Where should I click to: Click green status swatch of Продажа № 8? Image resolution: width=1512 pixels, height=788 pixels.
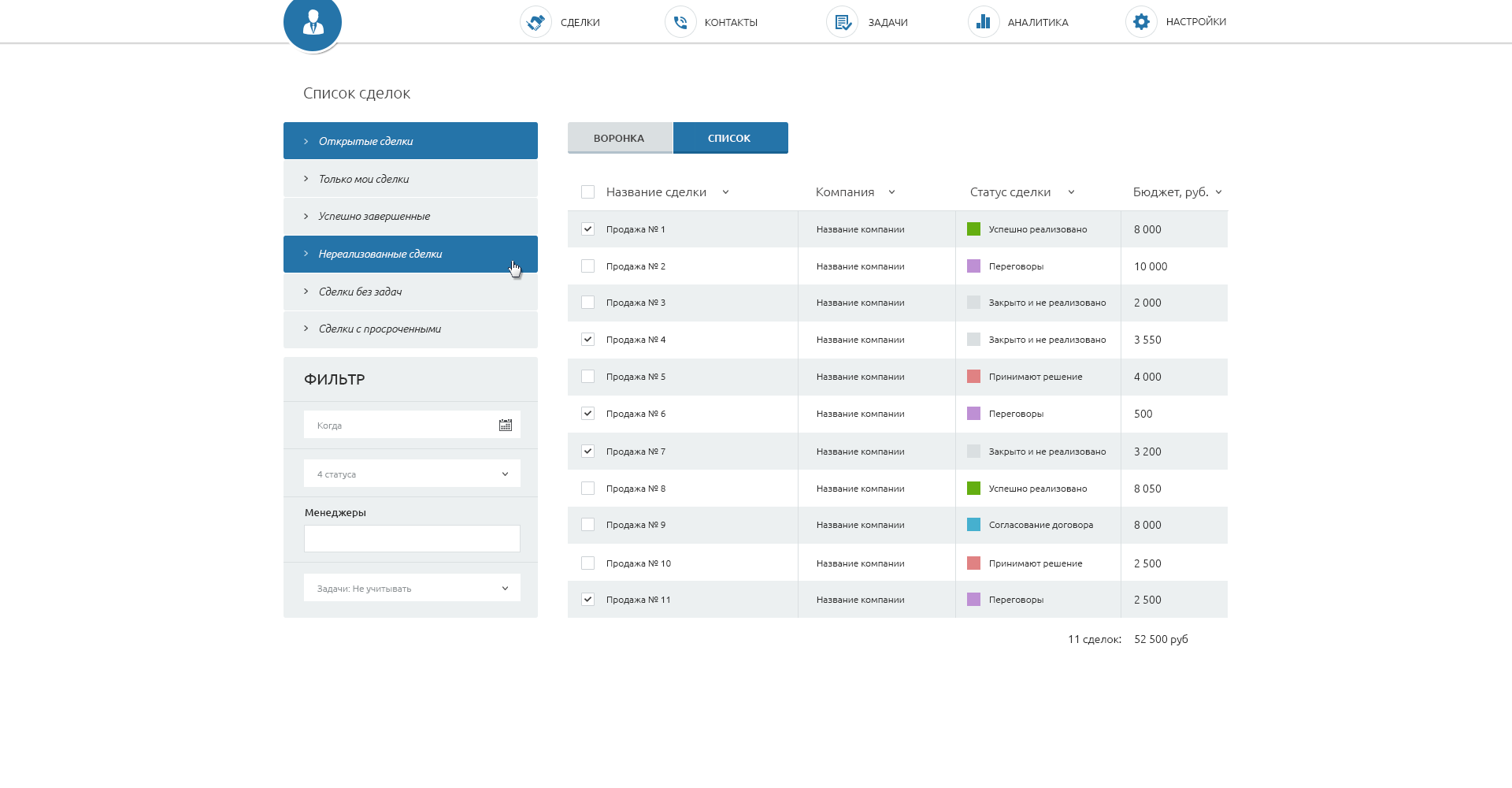pyautogui.click(x=973, y=488)
